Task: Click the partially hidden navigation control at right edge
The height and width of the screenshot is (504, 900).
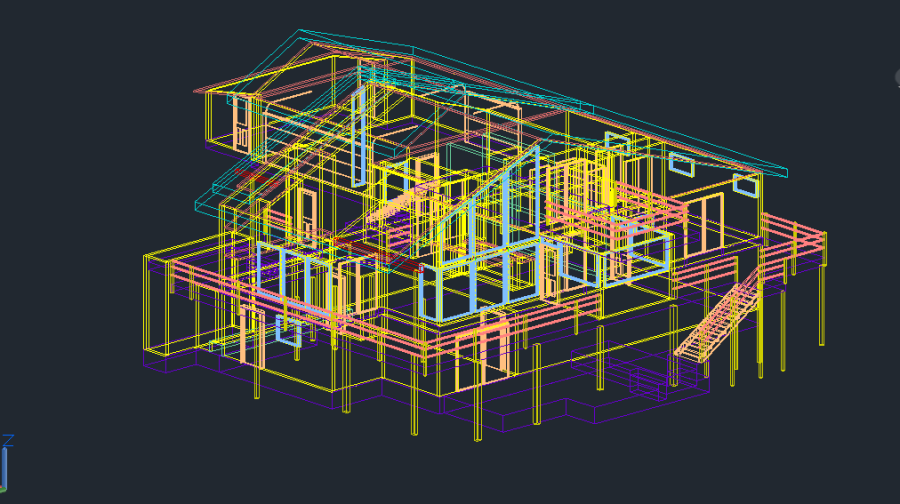Action: (895, 77)
